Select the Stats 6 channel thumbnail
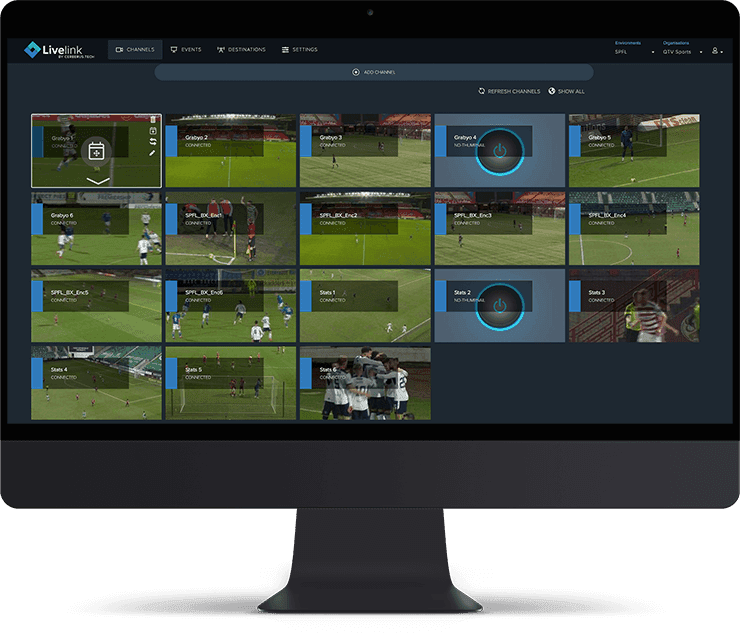This screenshot has width=740, height=633. pos(365,383)
